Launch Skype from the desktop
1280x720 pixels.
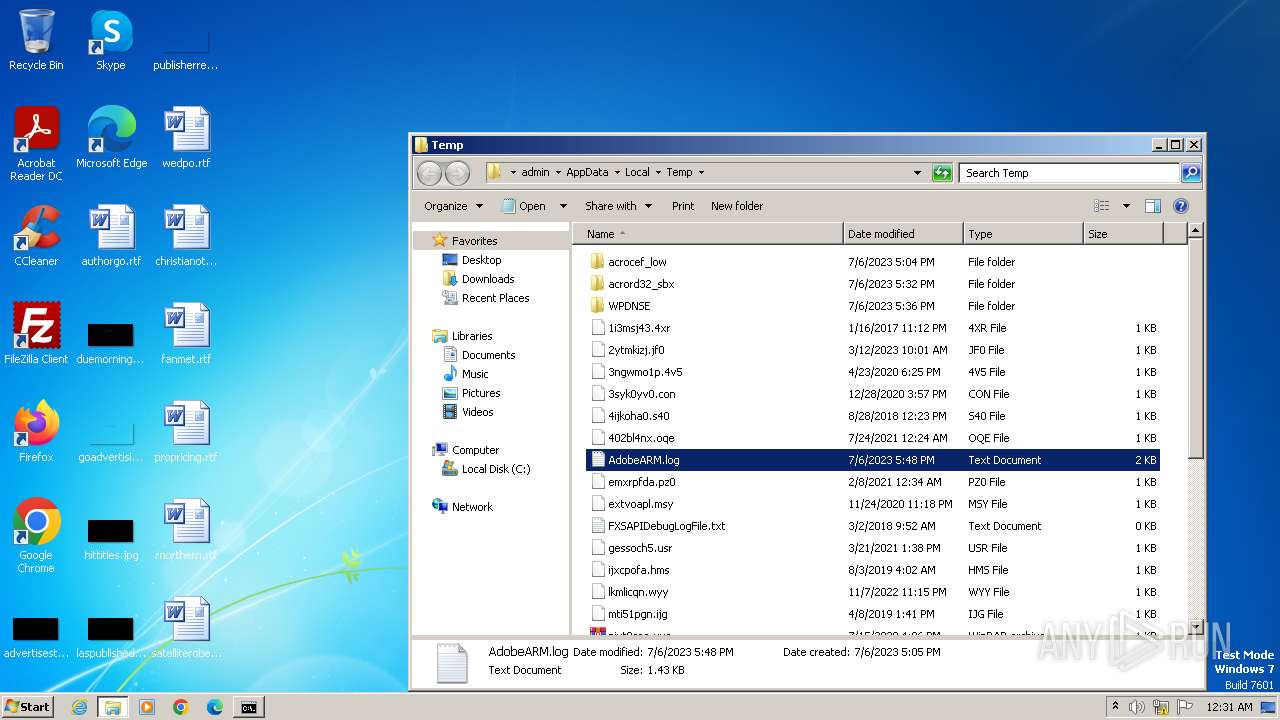click(x=110, y=40)
